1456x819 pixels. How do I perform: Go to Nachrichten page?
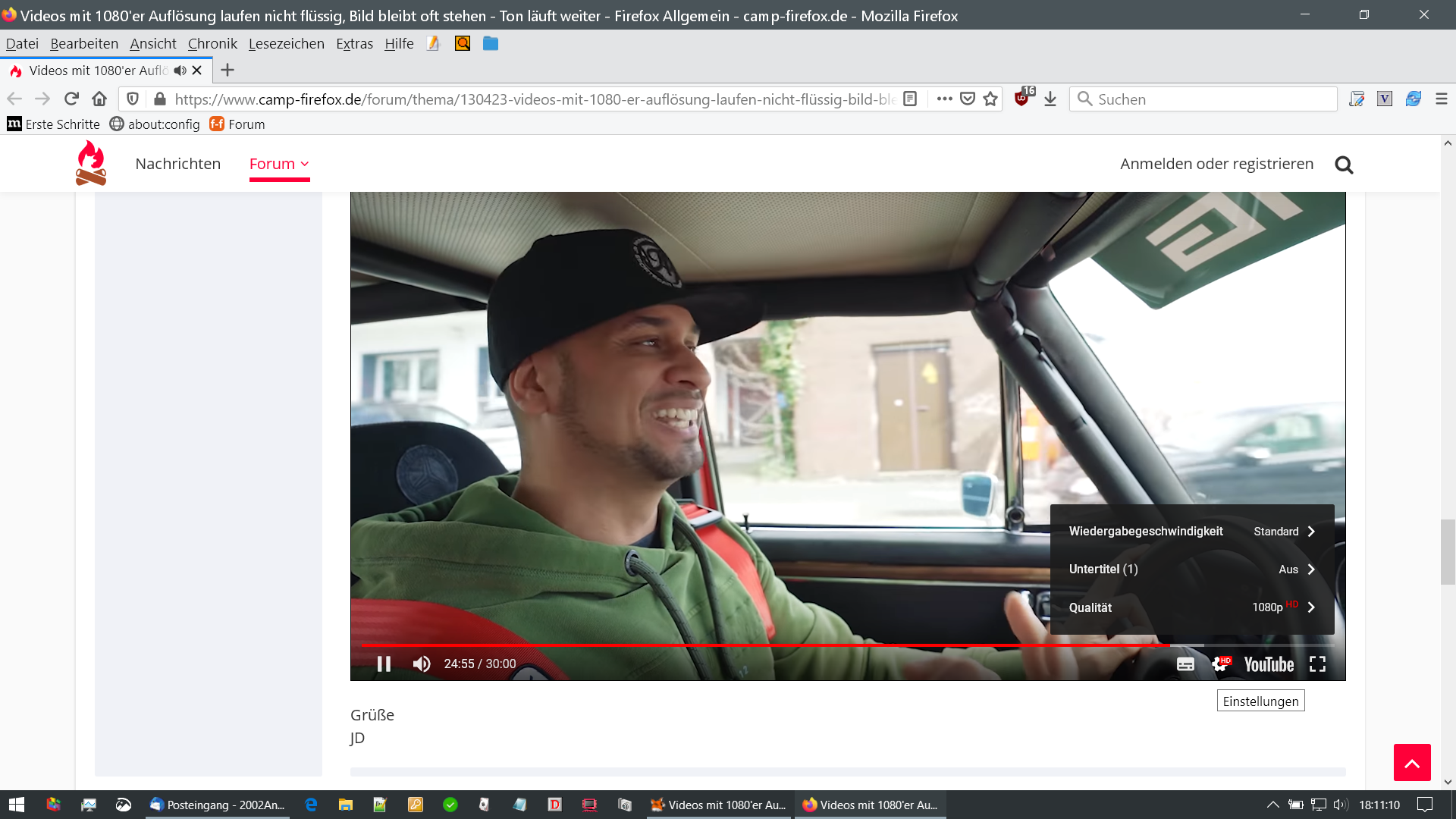(178, 164)
